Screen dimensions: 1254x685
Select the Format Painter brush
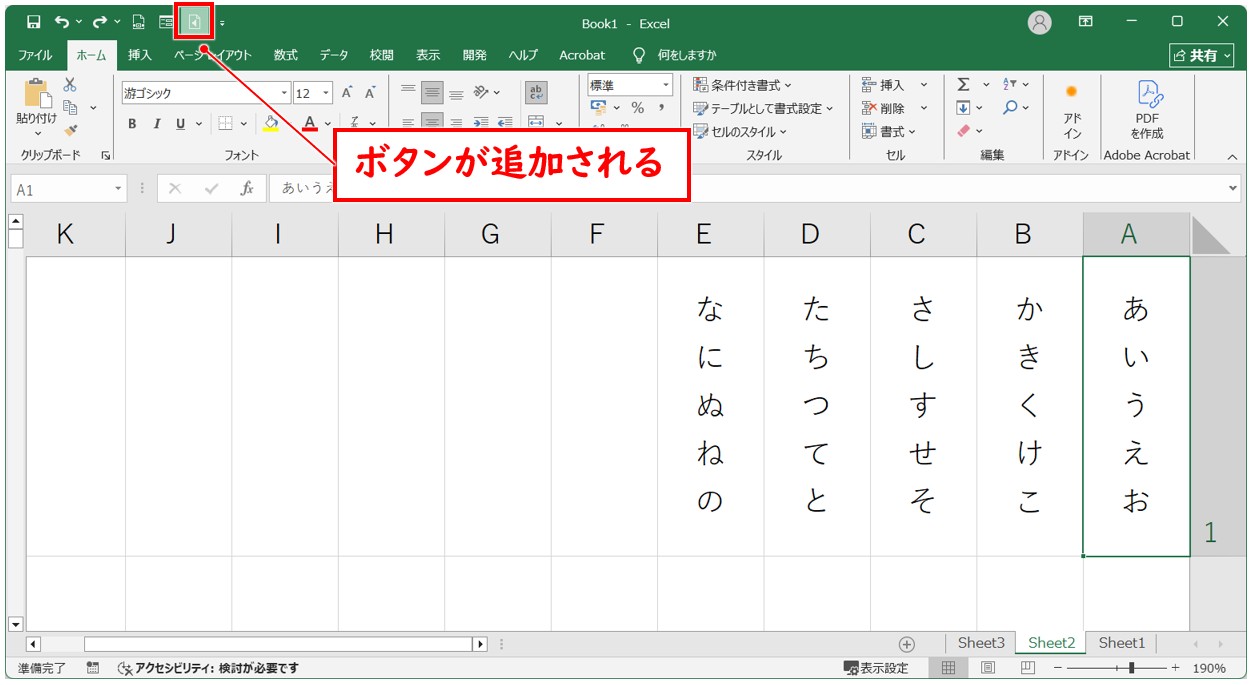[70, 130]
